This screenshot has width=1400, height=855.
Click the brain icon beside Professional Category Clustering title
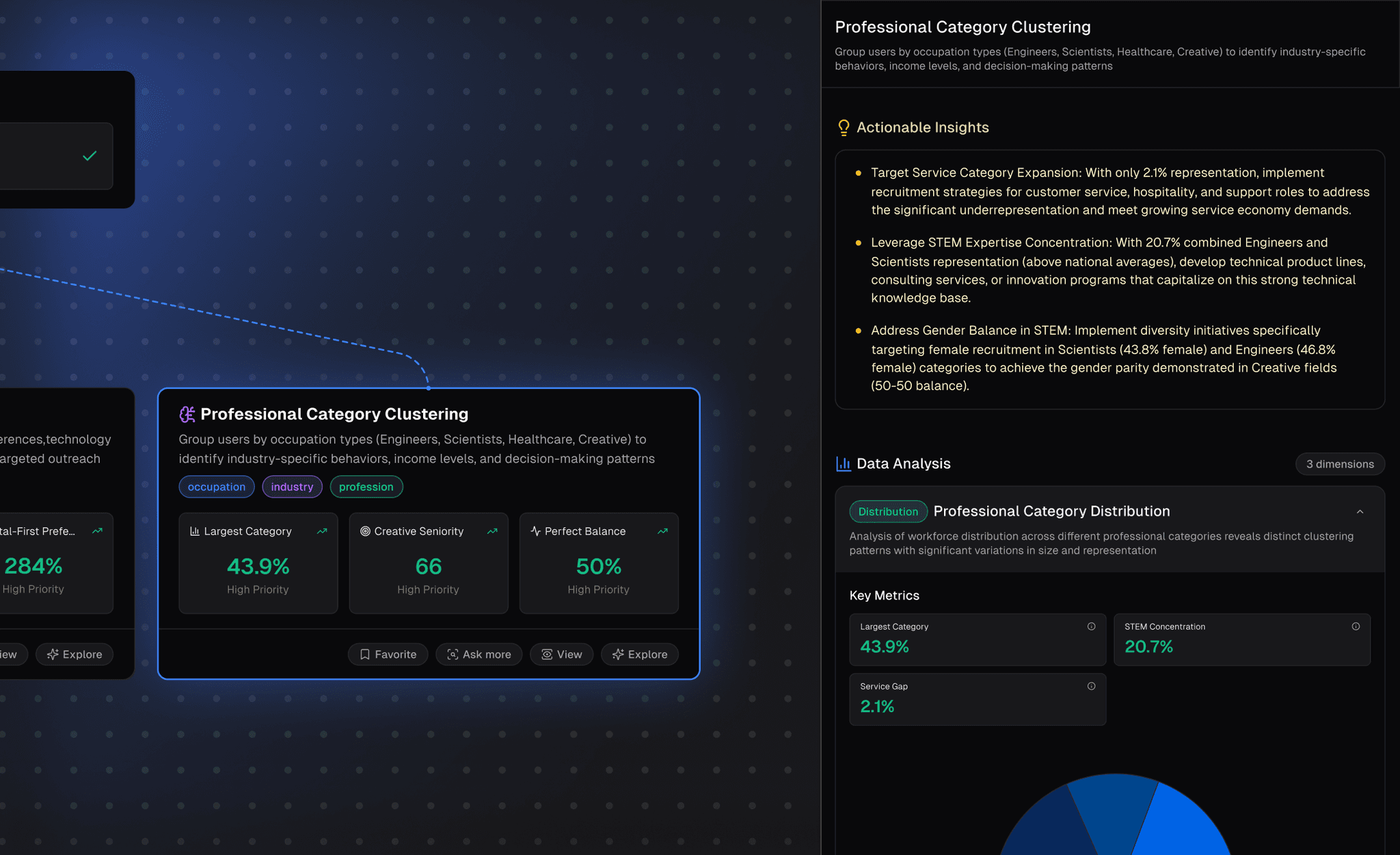tap(186, 414)
